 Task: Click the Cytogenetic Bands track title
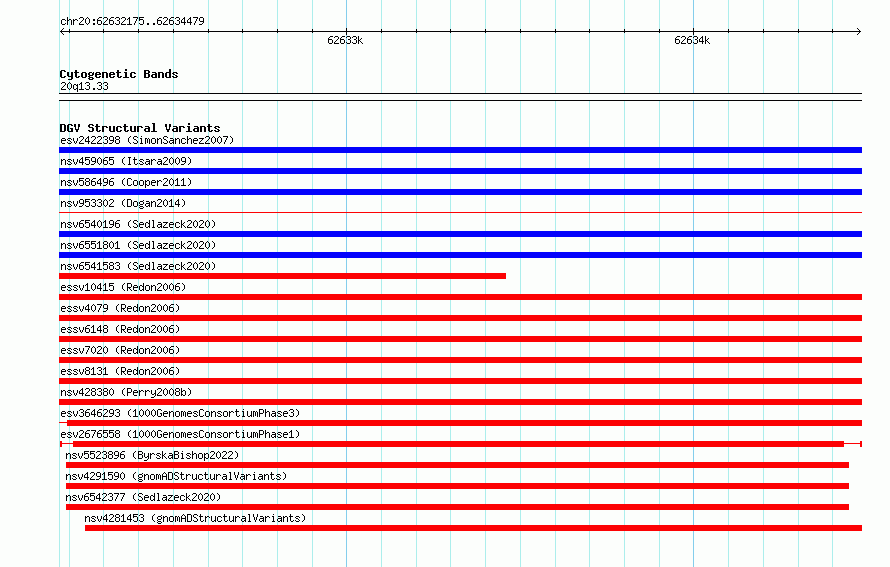point(119,74)
